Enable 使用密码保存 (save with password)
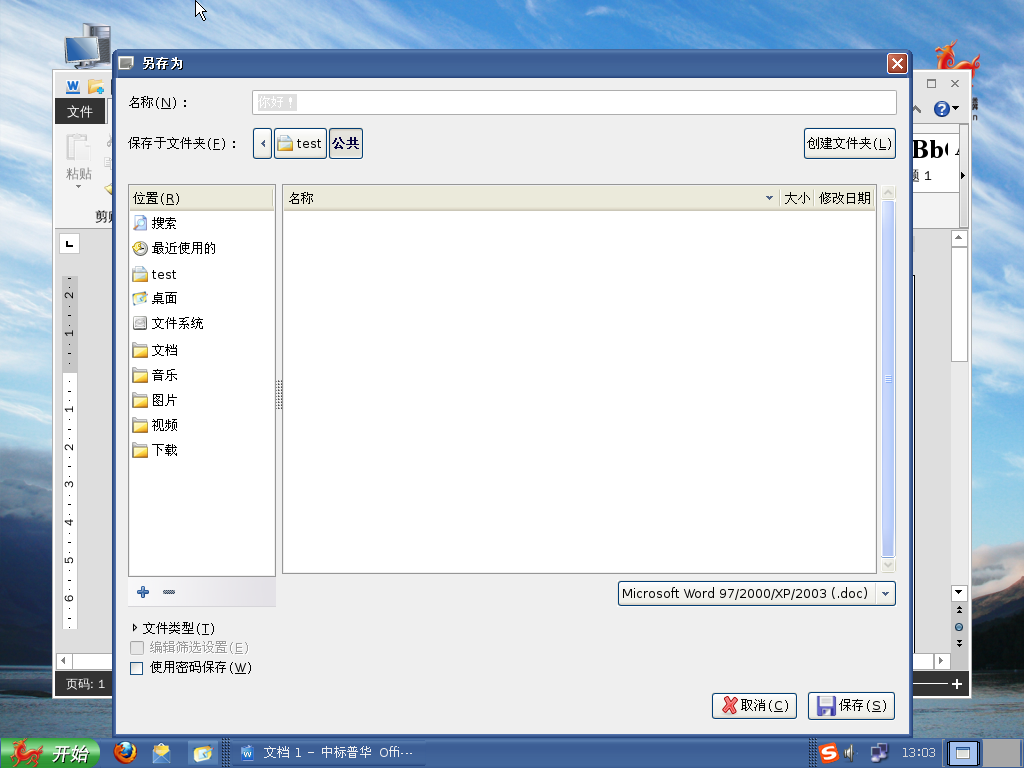This screenshot has width=1024, height=768. [x=136, y=668]
